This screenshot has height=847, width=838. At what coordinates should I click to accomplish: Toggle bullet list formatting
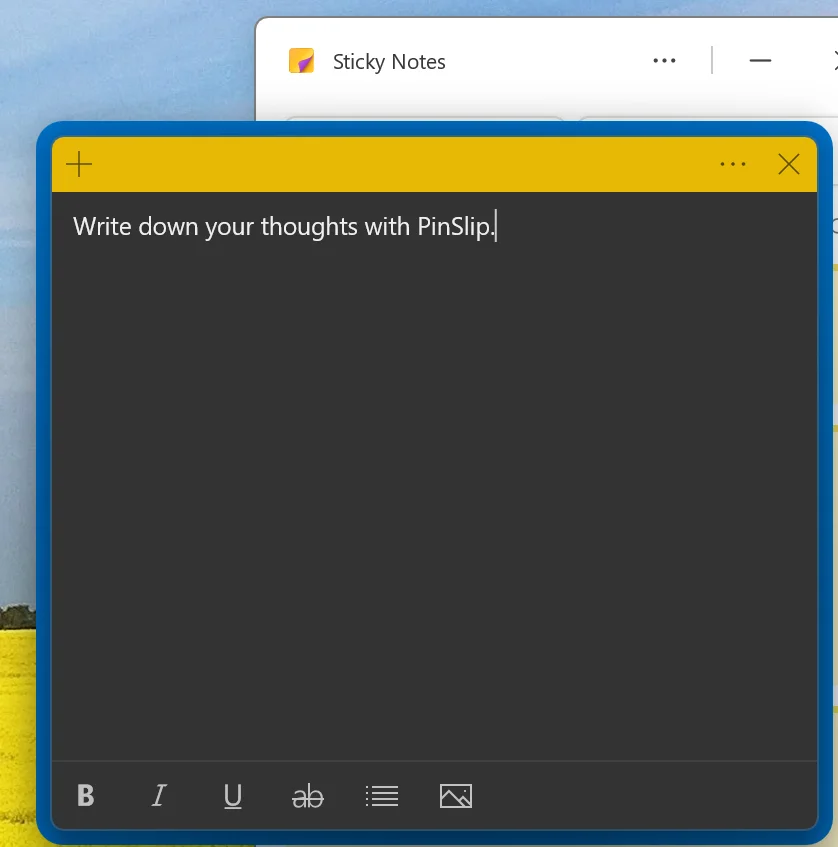382,796
